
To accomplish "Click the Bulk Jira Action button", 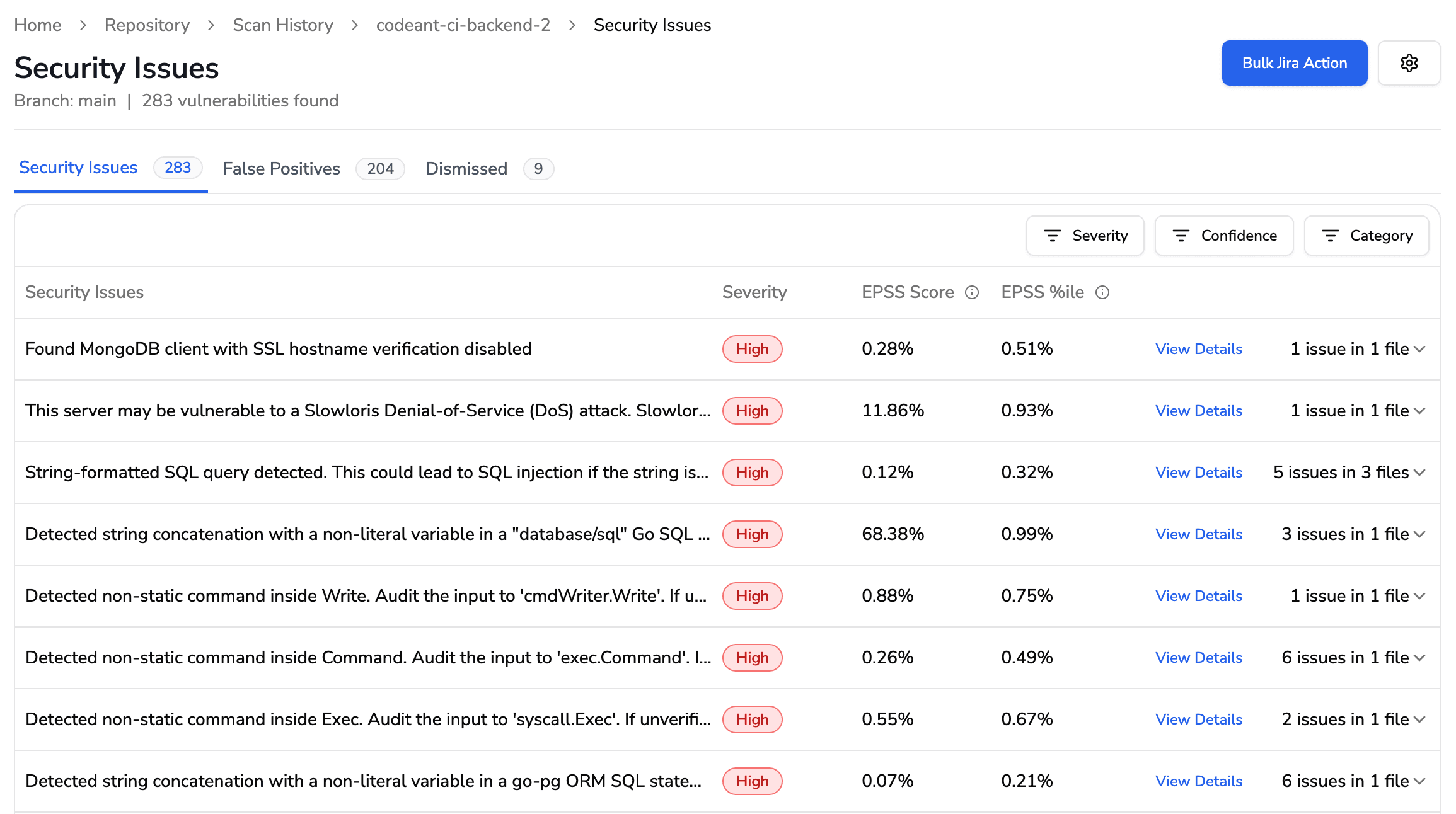I will point(1294,63).
